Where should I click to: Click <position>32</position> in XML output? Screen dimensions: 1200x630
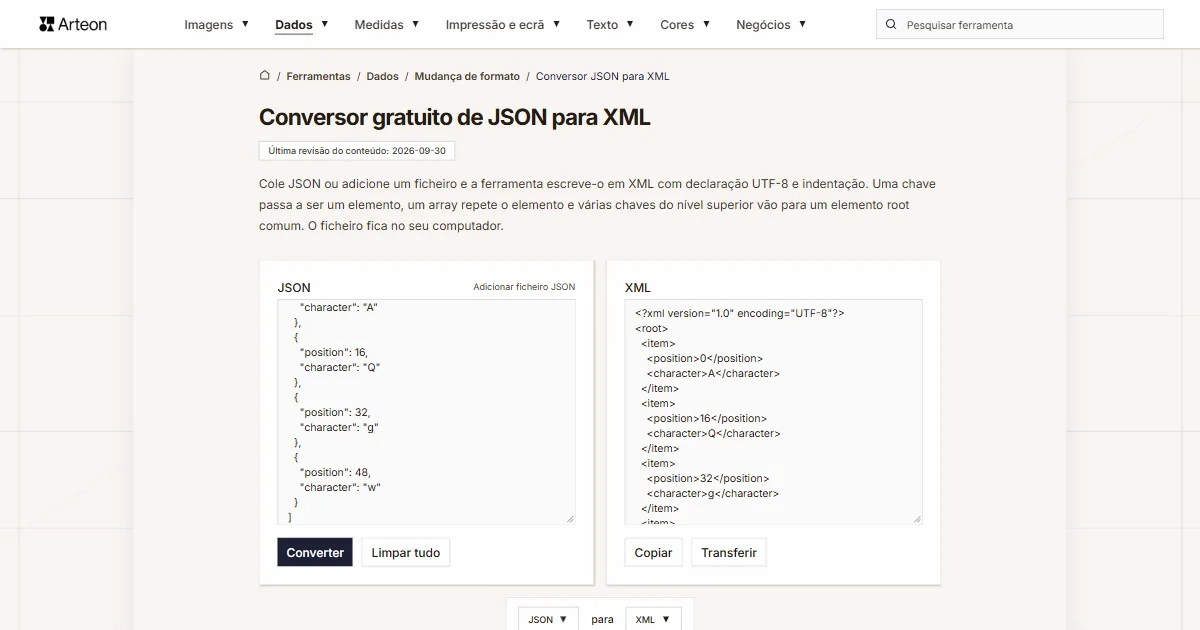pos(708,478)
